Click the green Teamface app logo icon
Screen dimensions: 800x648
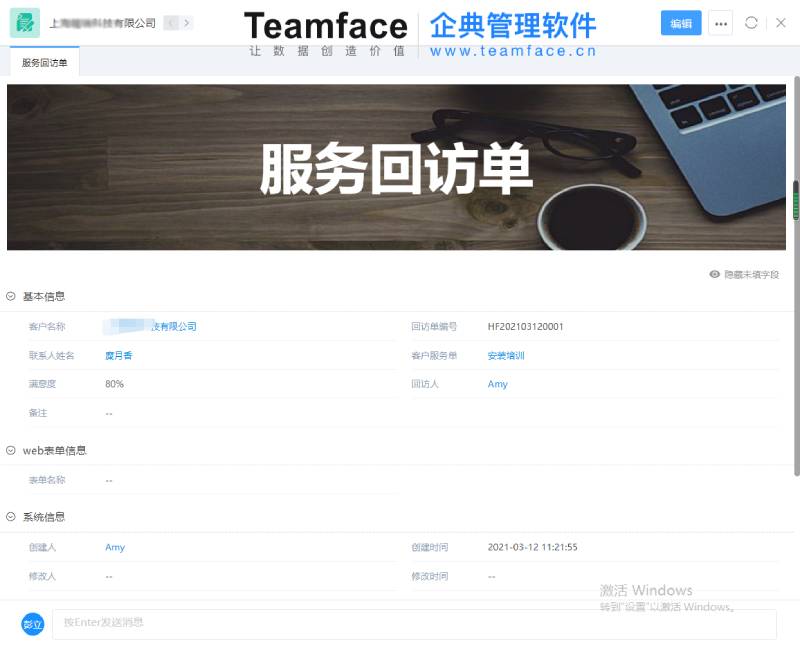coord(25,23)
